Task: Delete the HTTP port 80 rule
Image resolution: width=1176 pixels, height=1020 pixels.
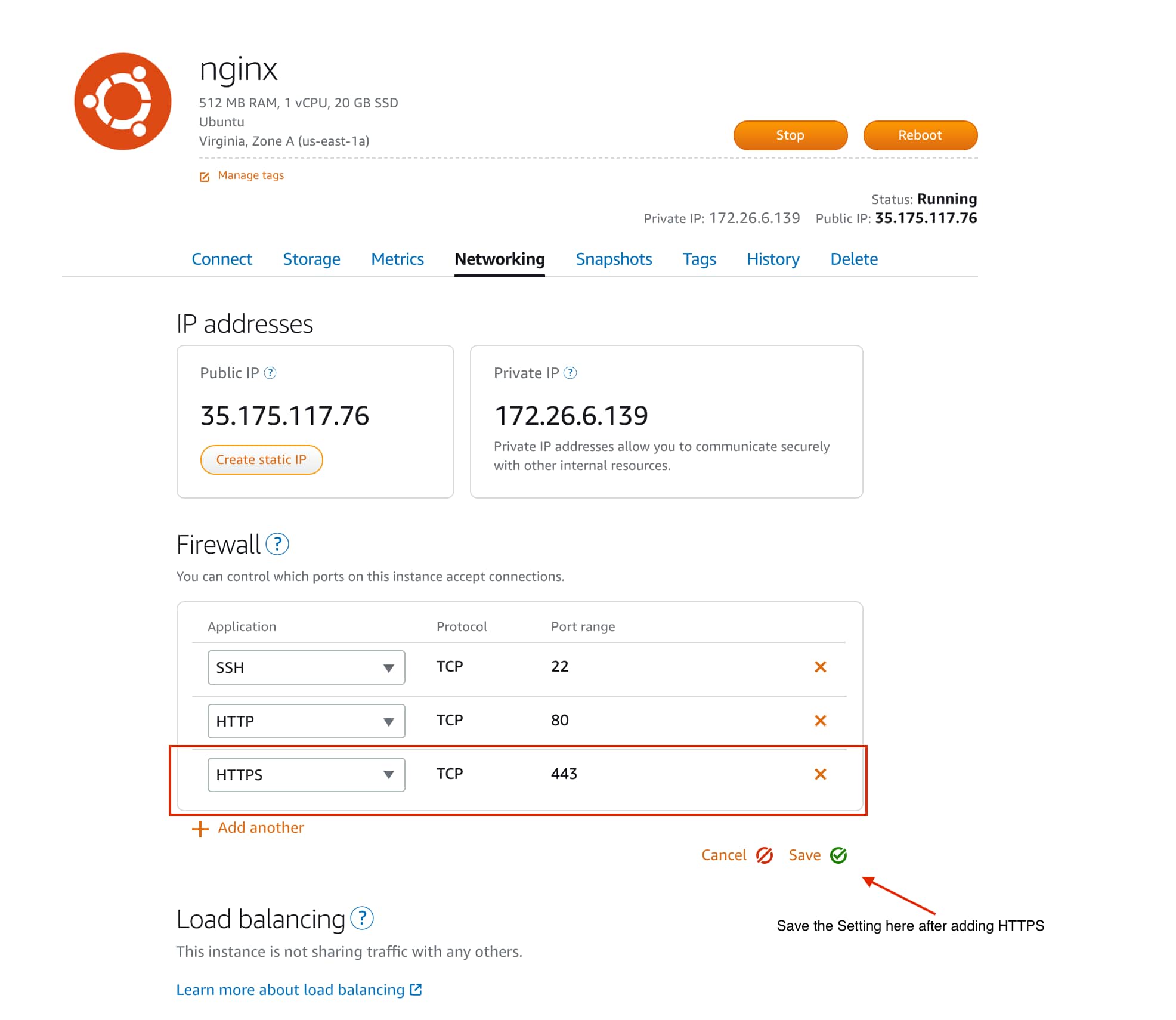Action: pyautogui.click(x=821, y=721)
